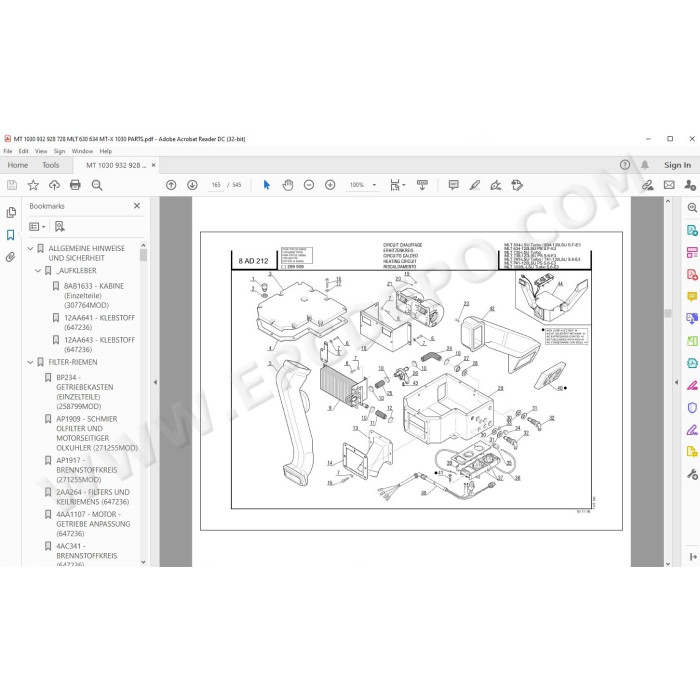700x700 pixels.
Task: Click the stamp tool icon
Action: pyautogui.click(x=517, y=185)
